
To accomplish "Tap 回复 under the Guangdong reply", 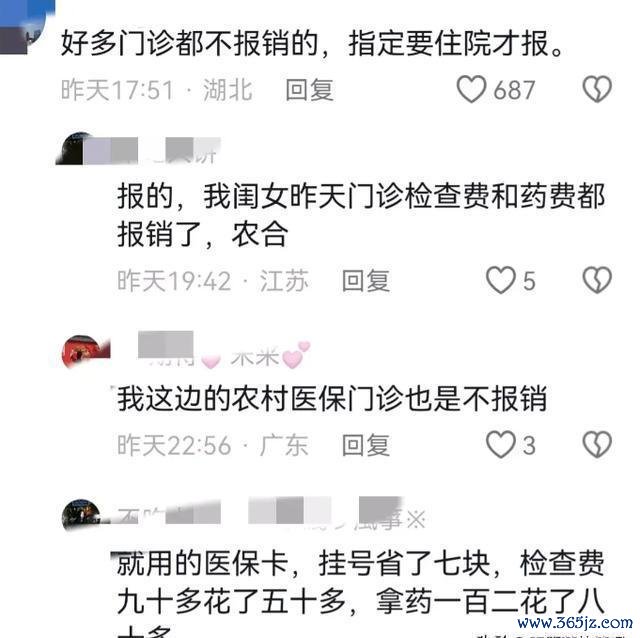I will point(366,445).
